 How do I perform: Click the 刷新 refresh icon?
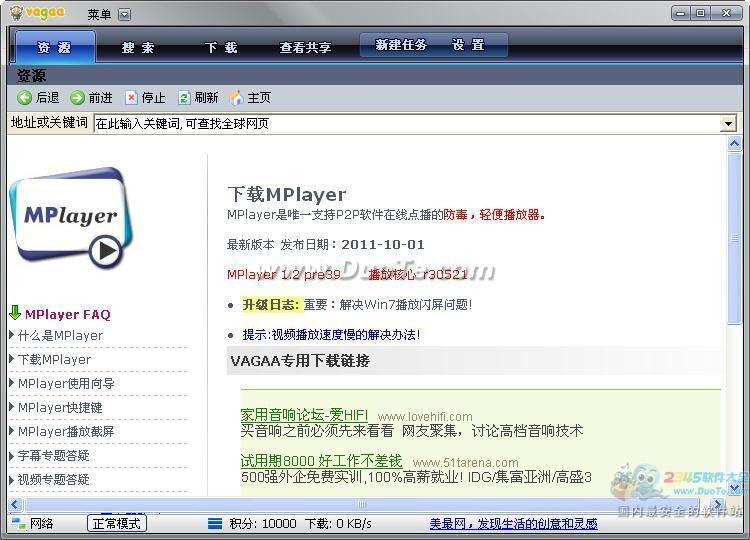point(184,98)
